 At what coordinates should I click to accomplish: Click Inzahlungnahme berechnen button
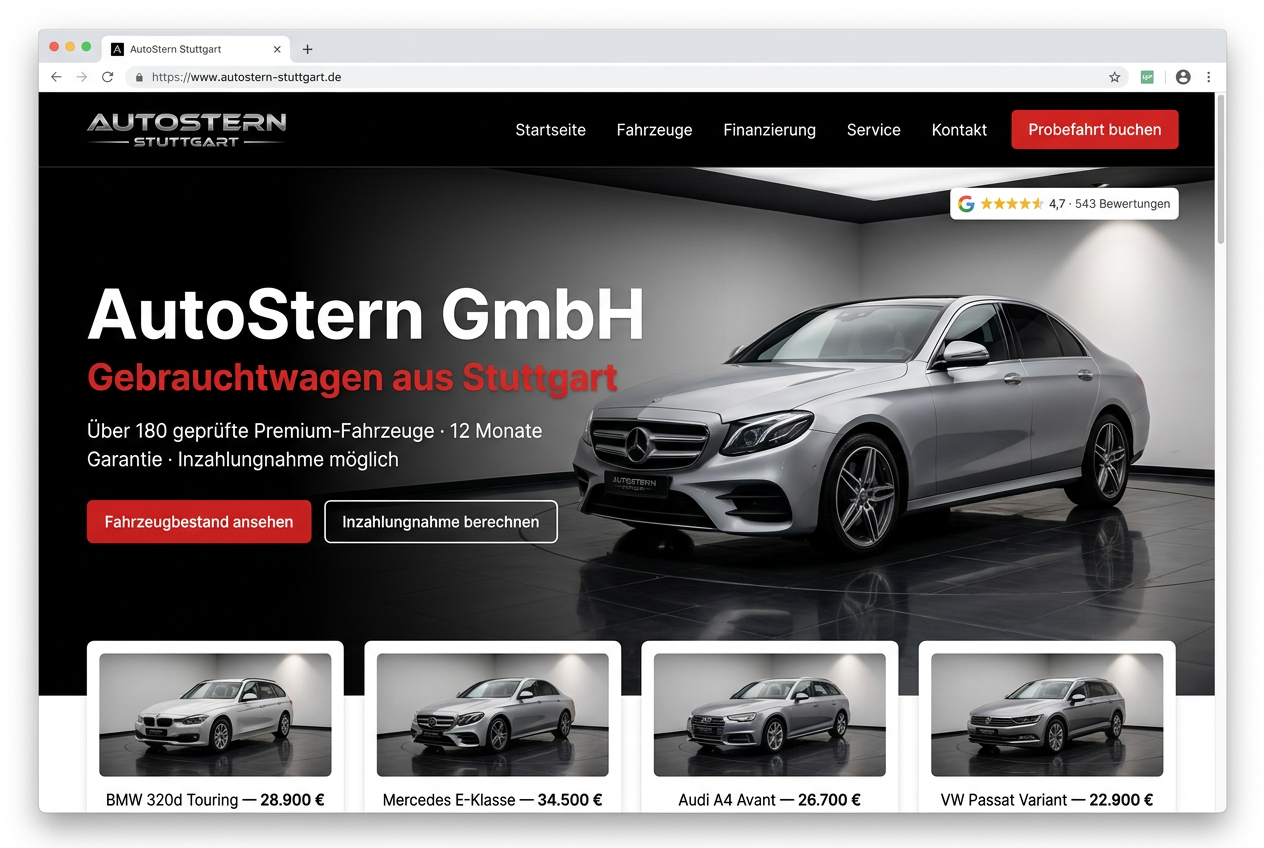pos(441,522)
